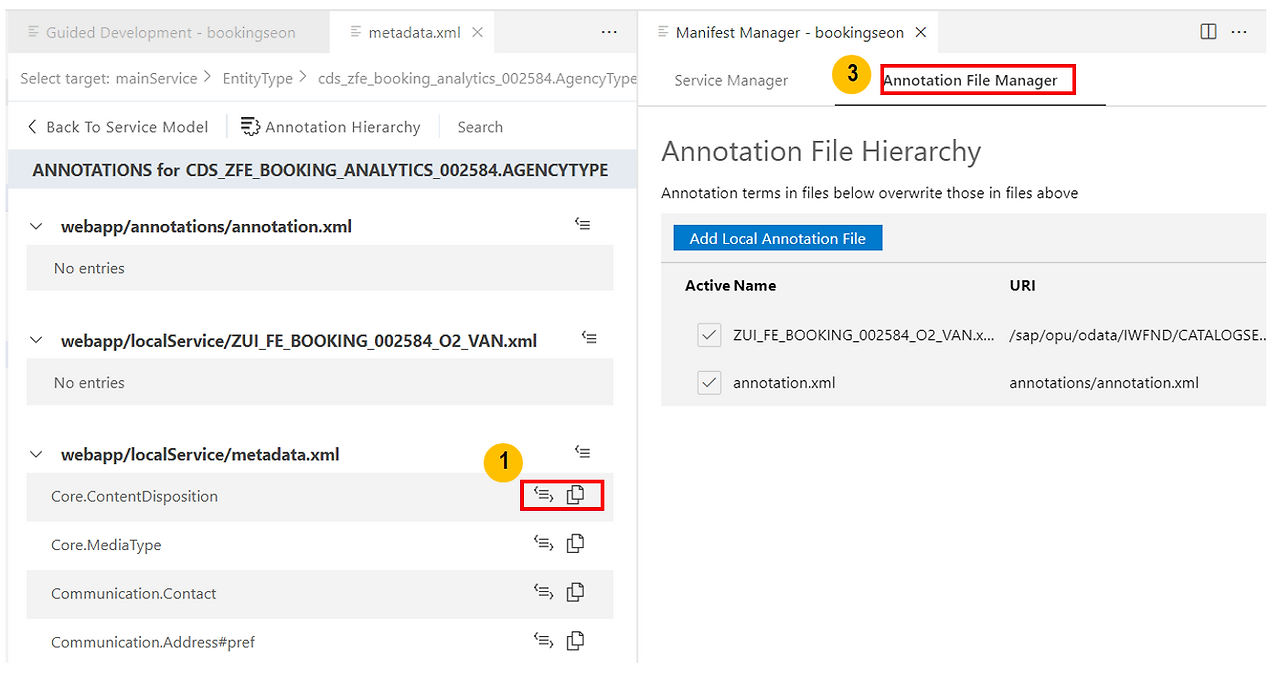Collapse the webapp/annotations/annotation.xml section
The image size is (1280, 678).
tap(36, 225)
